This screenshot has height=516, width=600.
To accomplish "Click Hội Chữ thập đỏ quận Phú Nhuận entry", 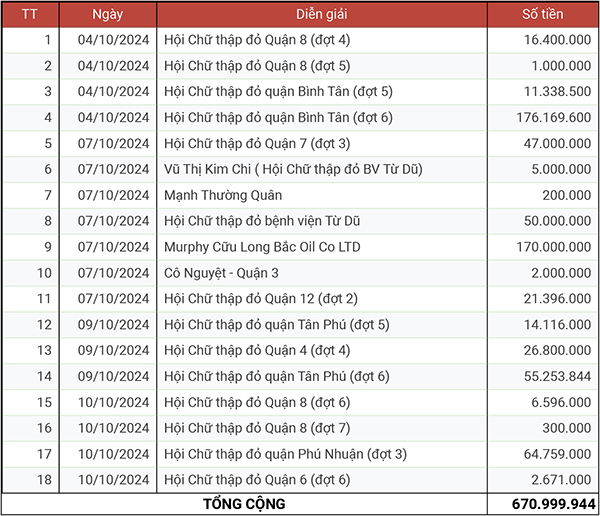I will 285,454.
